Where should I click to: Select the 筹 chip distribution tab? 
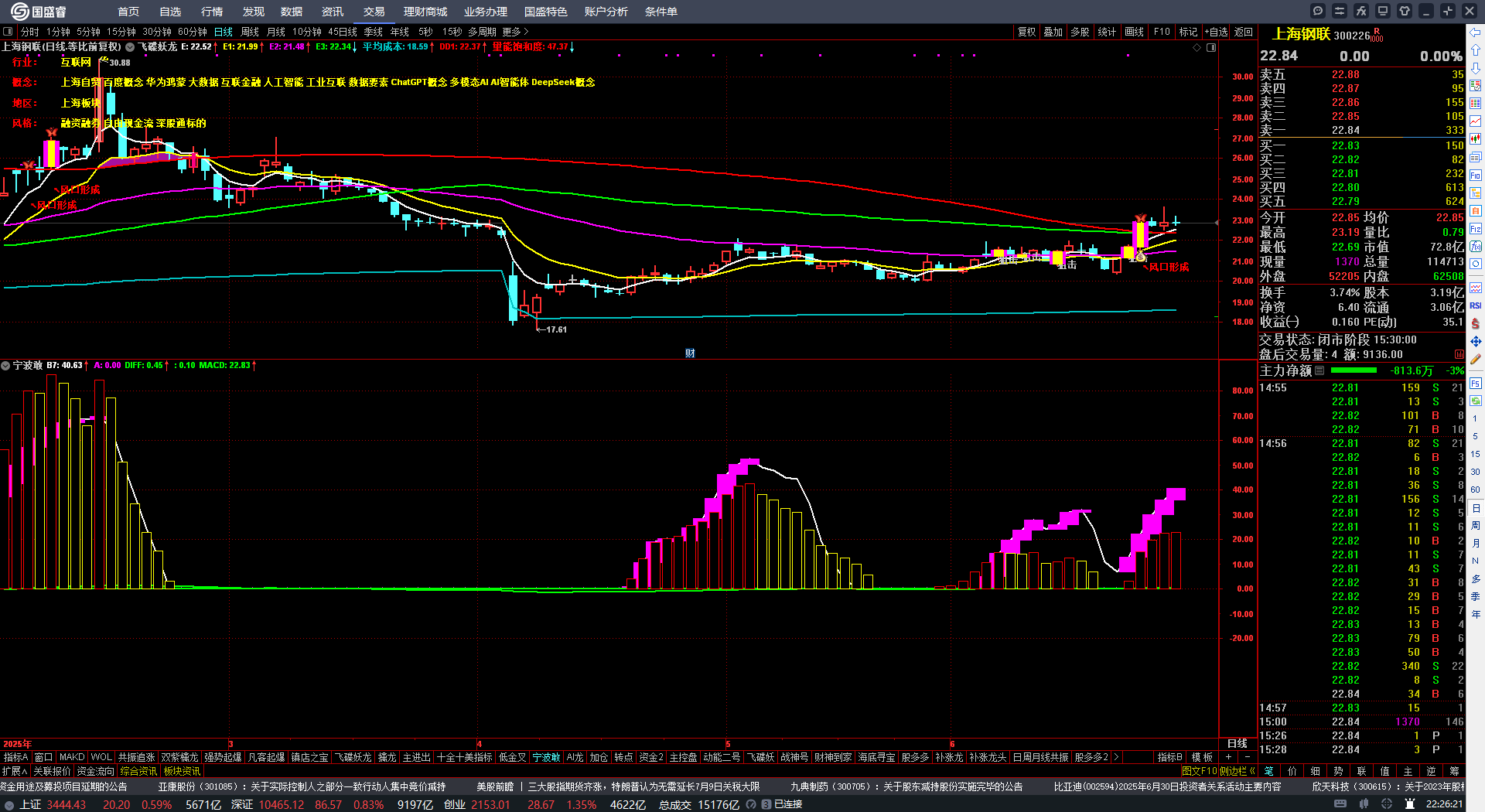tap(1454, 771)
